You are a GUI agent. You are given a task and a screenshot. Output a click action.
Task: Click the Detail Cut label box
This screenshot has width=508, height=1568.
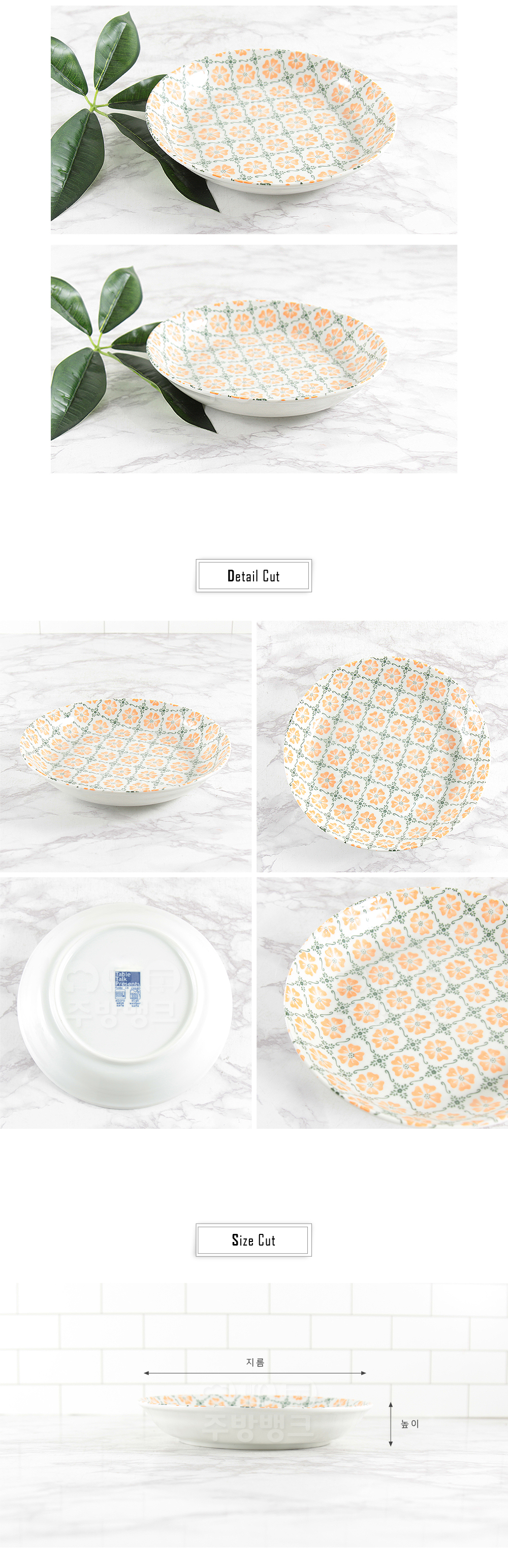(x=253, y=576)
